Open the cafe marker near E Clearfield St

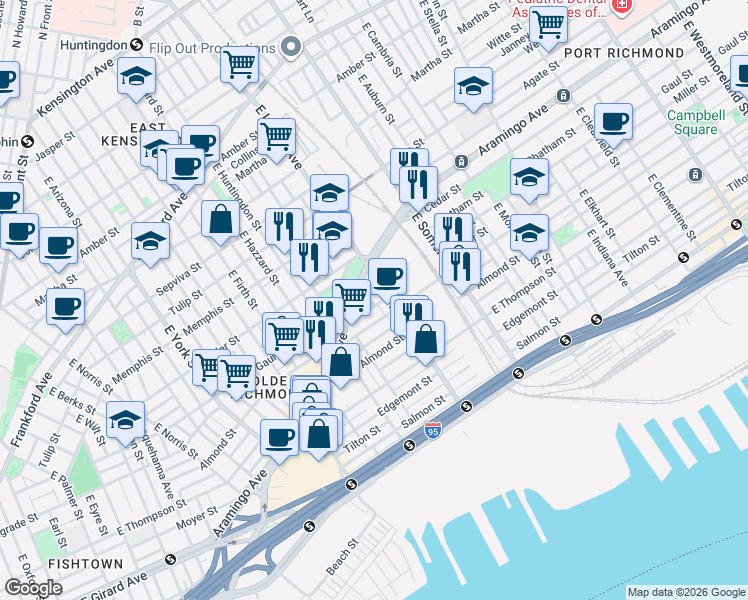coord(613,125)
